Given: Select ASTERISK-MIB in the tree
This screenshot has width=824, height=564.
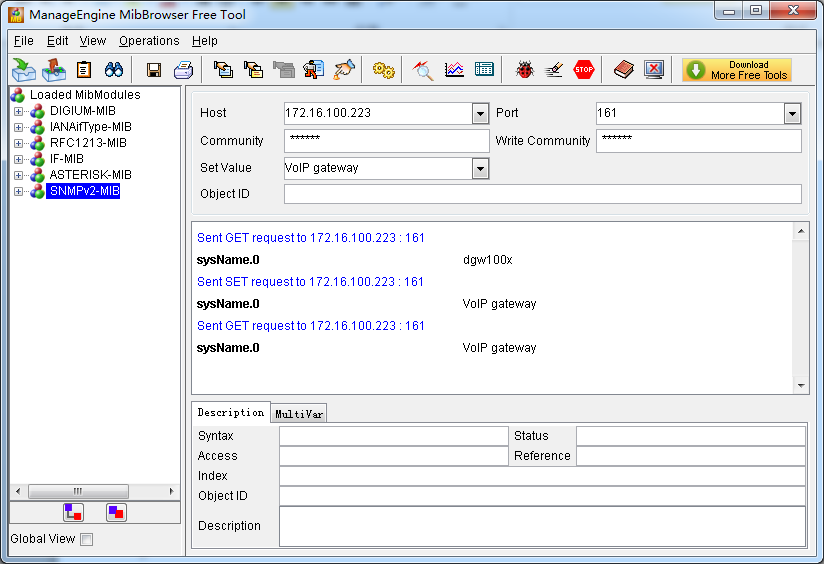Looking at the screenshot, I should 90,175.
